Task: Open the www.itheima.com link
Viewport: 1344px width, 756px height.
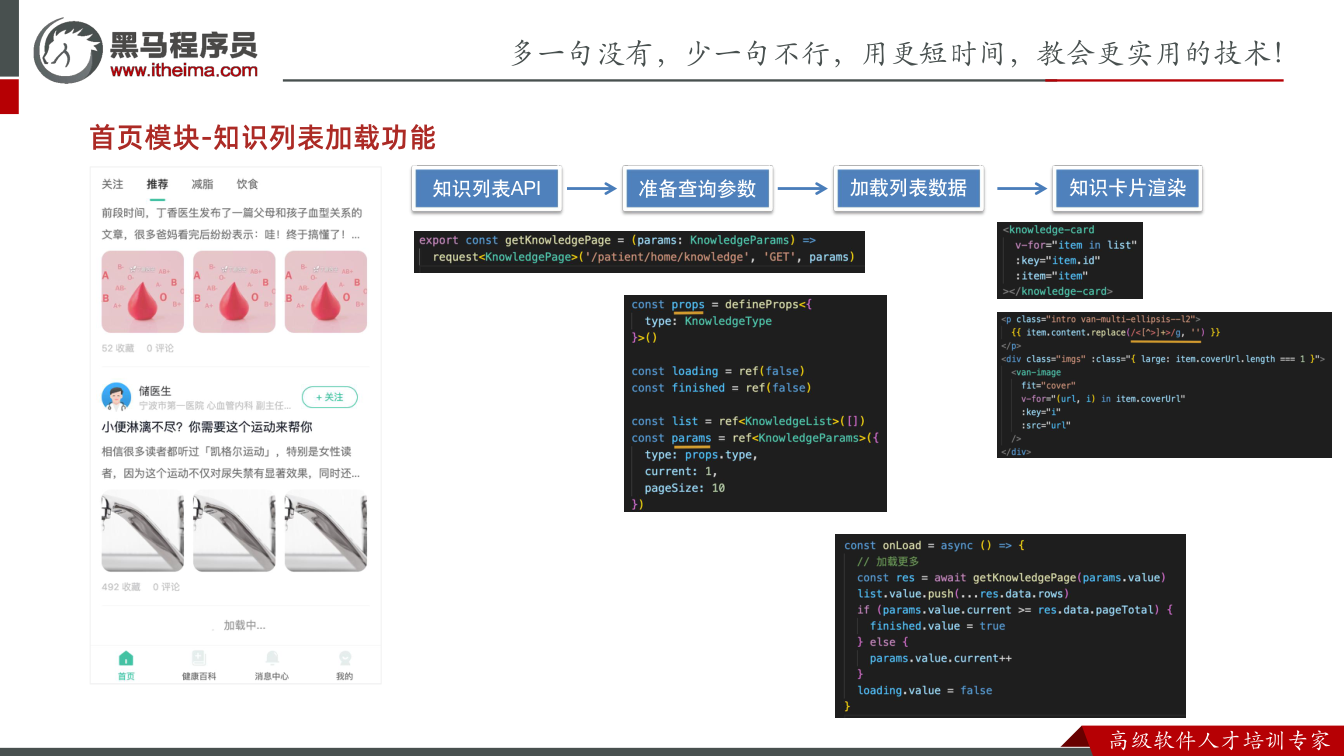Action: tap(184, 70)
